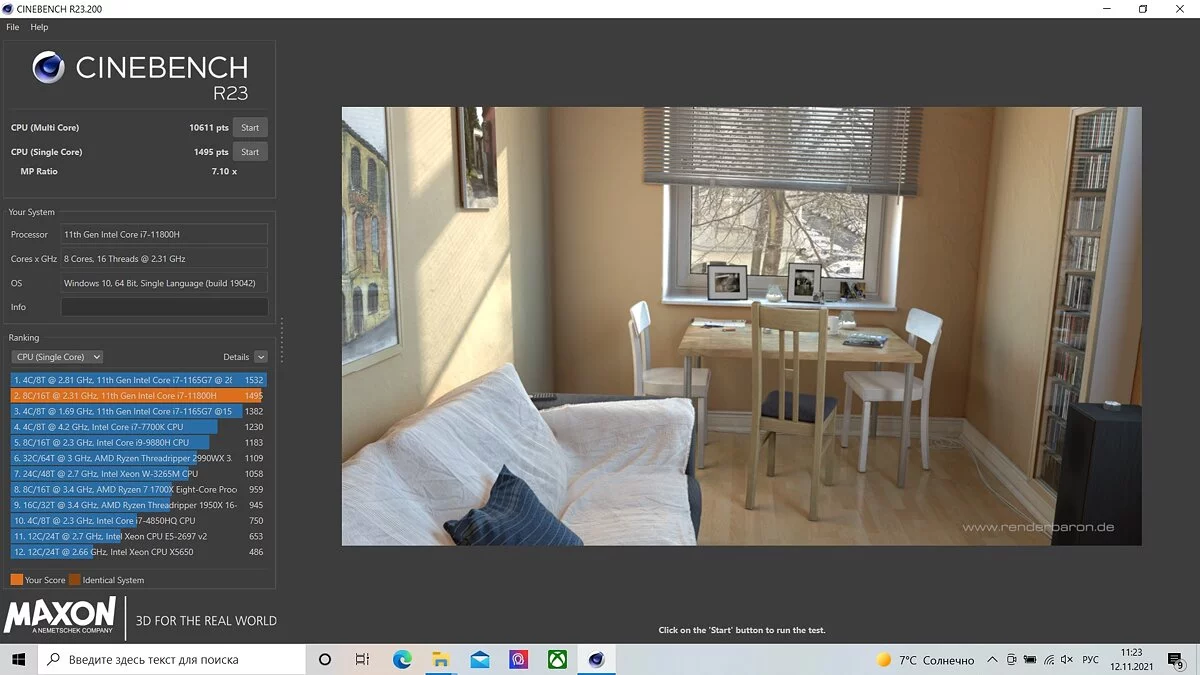This screenshot has width=1200, height=675.
Task: Click the orange Your Score swatch
Action: [x=16, y=580]
